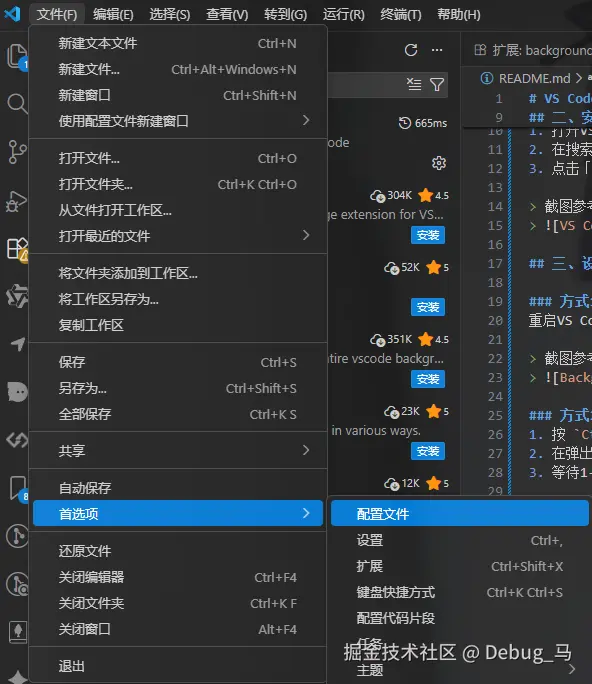Open the tree-shaped icon in activity bar

17,631
